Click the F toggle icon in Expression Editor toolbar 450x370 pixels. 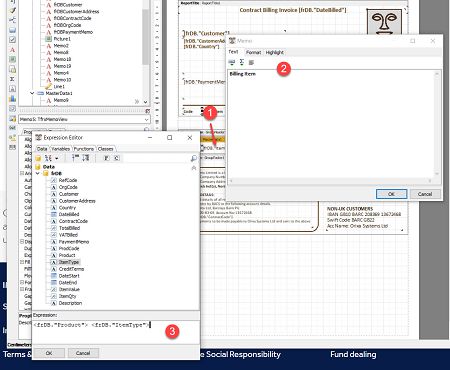point(106,158)
